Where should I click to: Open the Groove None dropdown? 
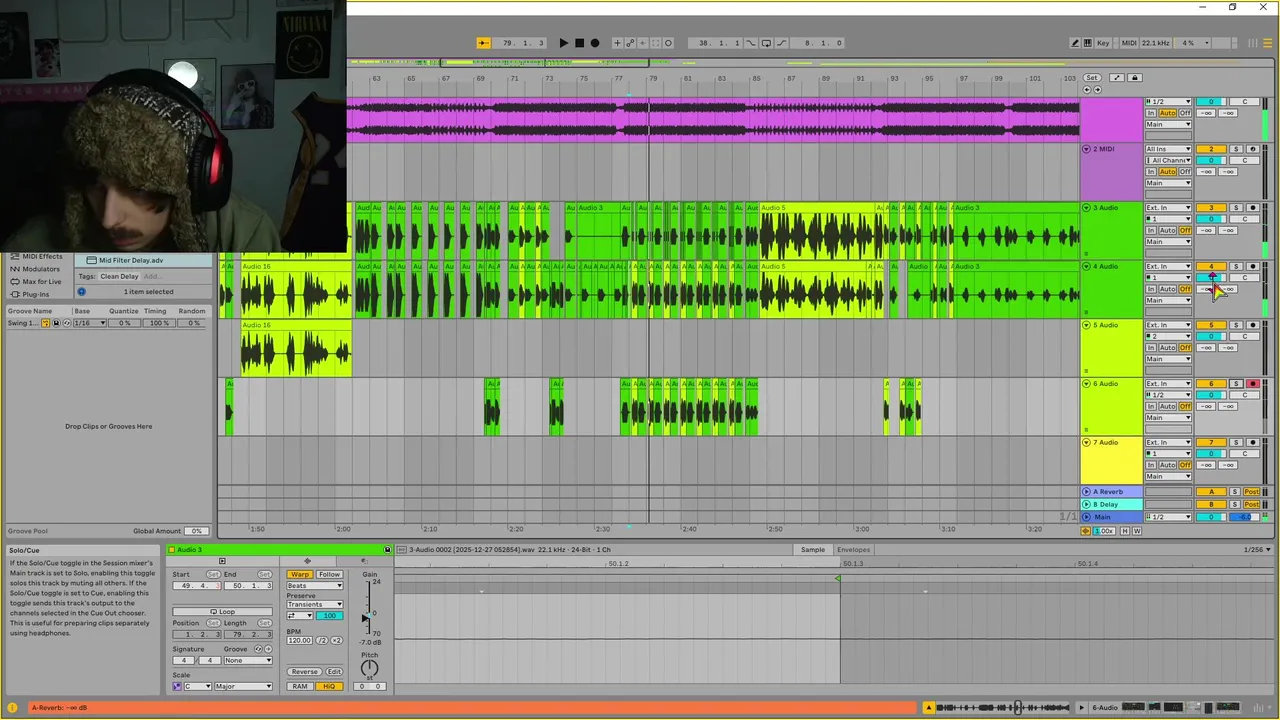tap(248, 660)
